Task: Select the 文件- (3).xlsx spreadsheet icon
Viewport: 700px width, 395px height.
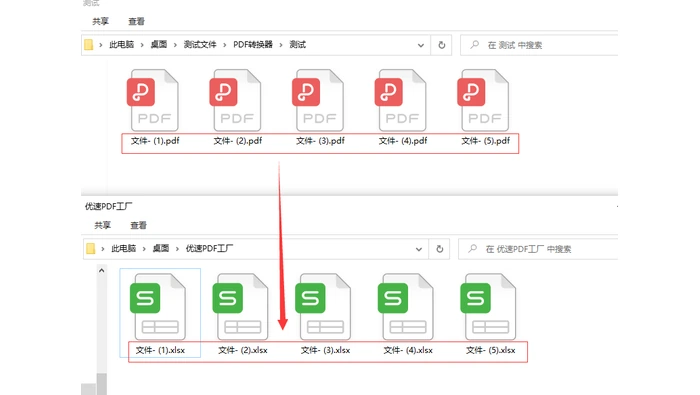Action: click(x=323, y=307)
